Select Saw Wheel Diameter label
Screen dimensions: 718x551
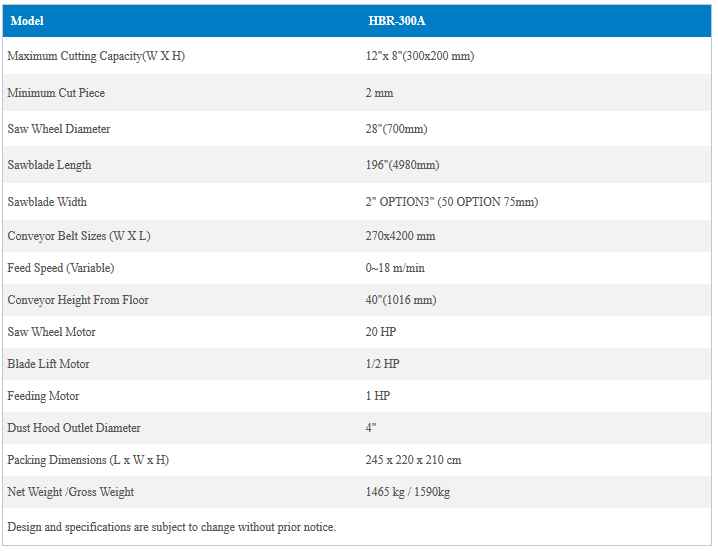[x=59, y=129]
